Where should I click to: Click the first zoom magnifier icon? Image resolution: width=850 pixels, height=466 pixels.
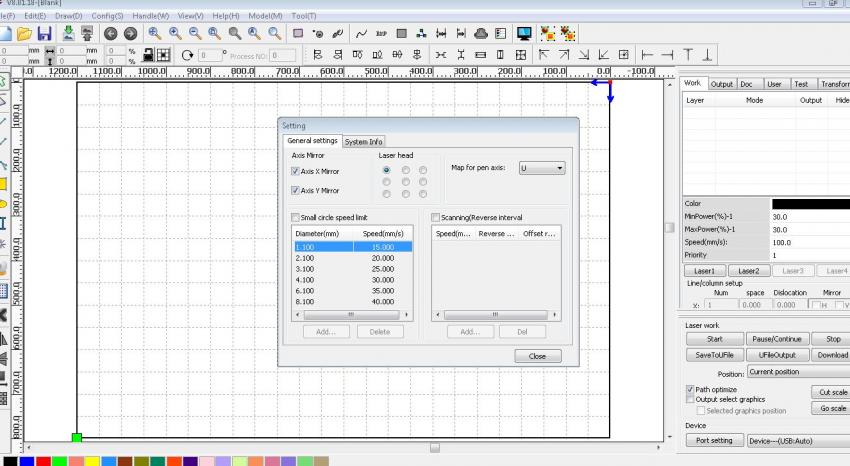pos(155,33)
